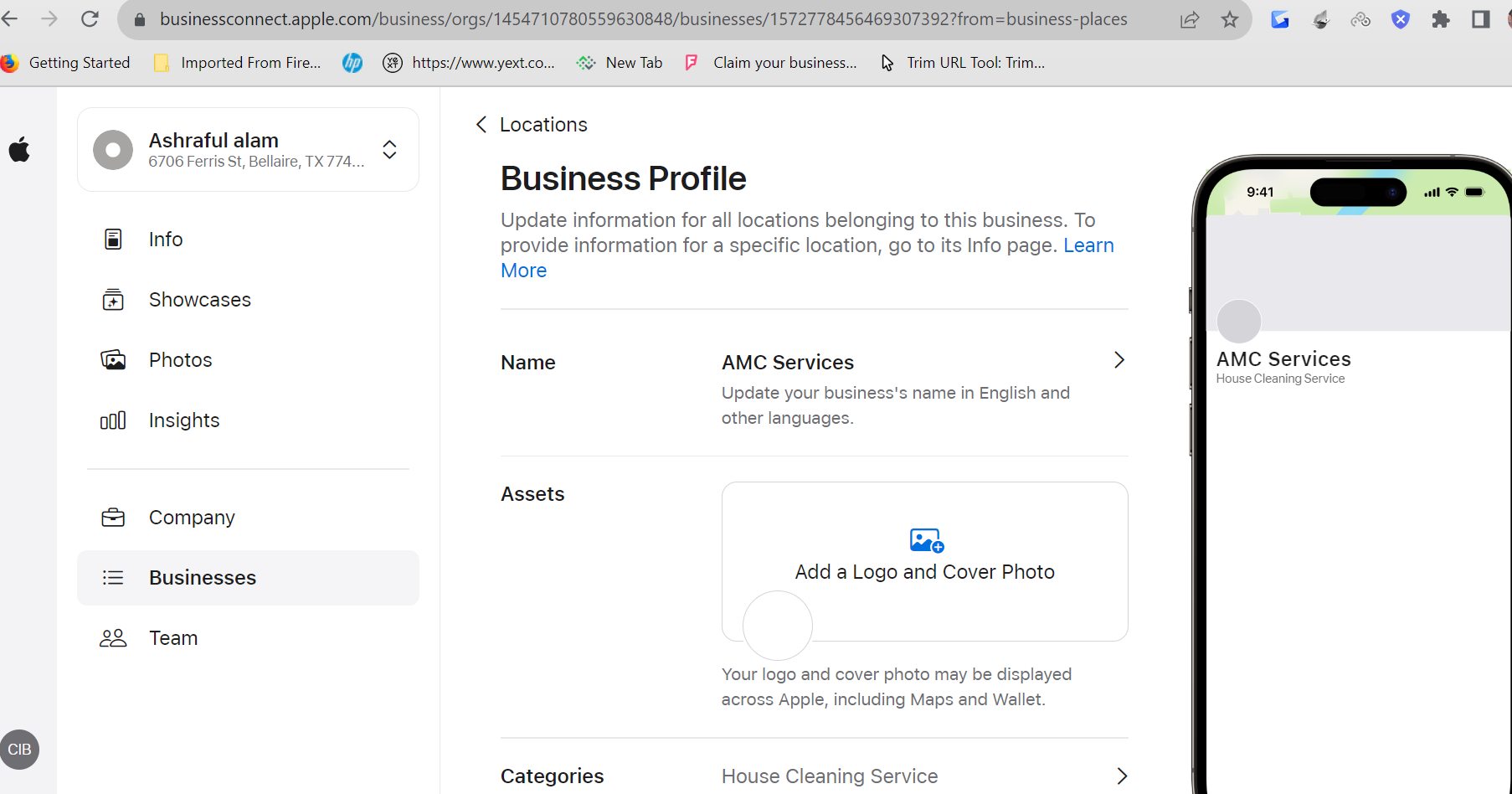Go back using the Locations chevron

click(x=481, y=125)
